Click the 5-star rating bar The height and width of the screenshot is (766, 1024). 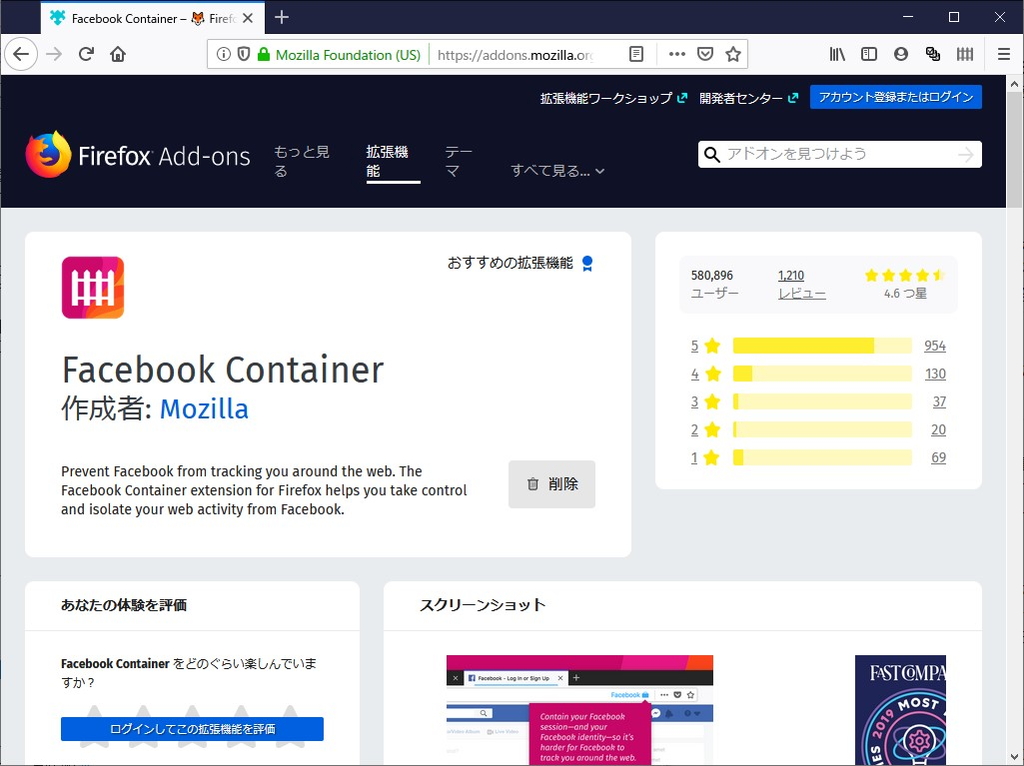(822, 345)
